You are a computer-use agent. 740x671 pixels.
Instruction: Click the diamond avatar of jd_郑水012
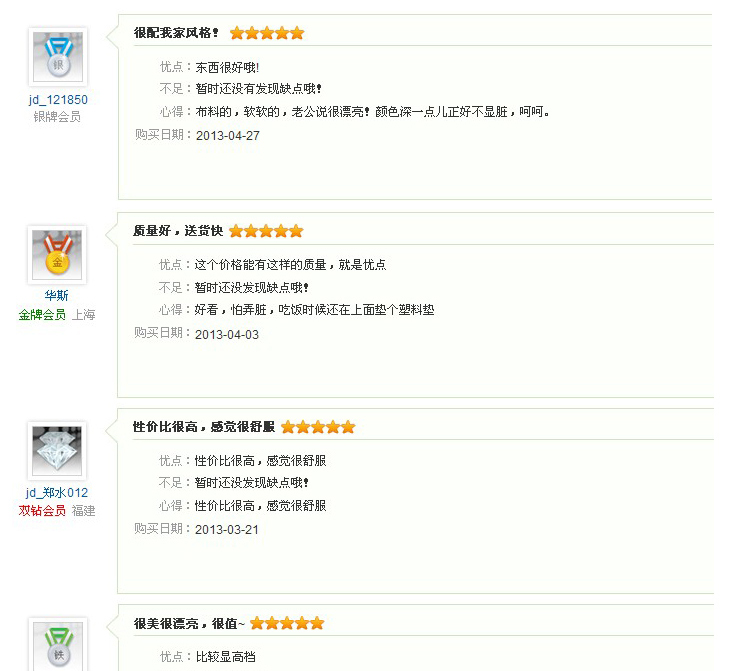pyautogui.click(x=57, y=451)
